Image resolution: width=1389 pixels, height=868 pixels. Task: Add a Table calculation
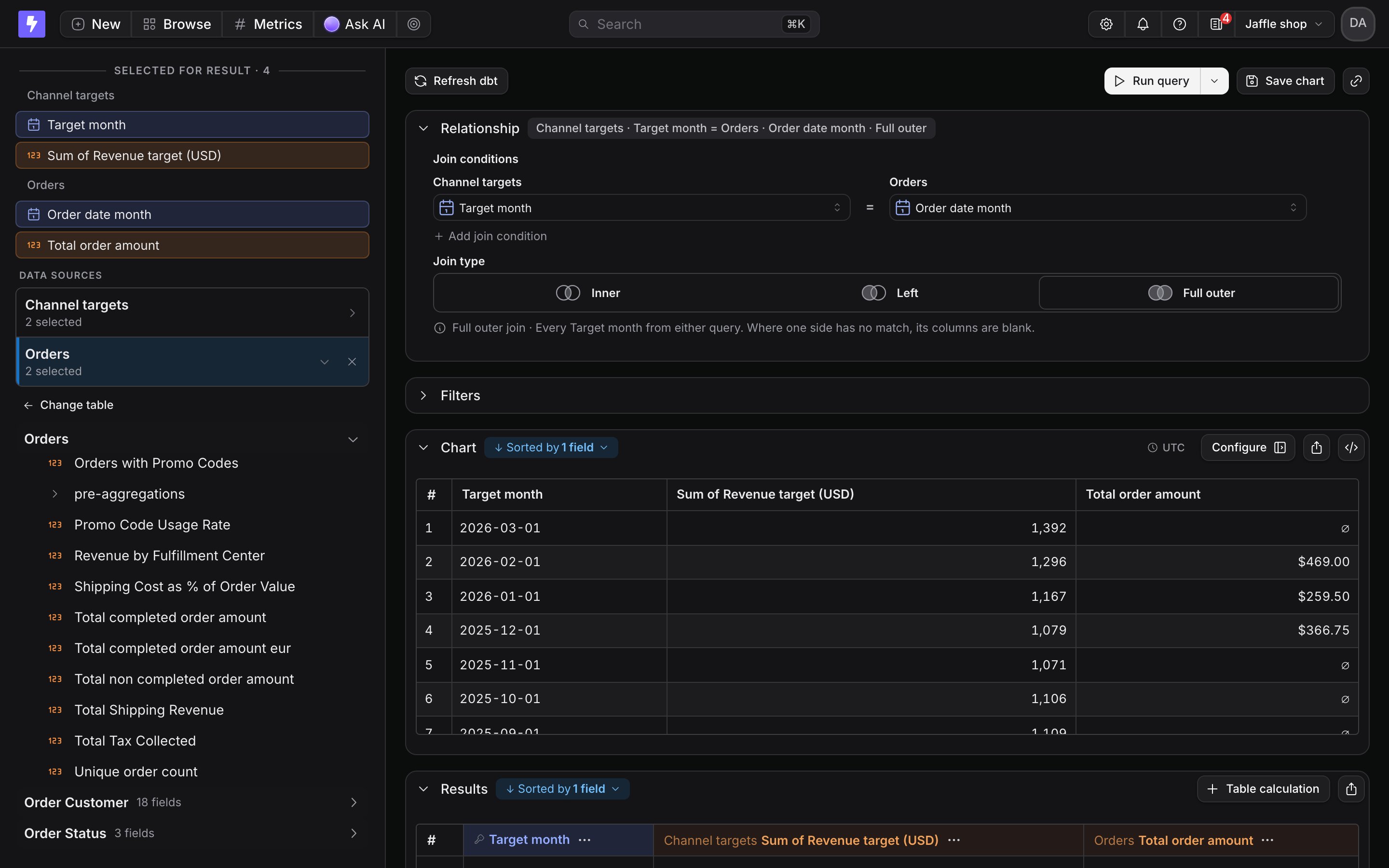pyautogui.click(x=1263, y=789)
